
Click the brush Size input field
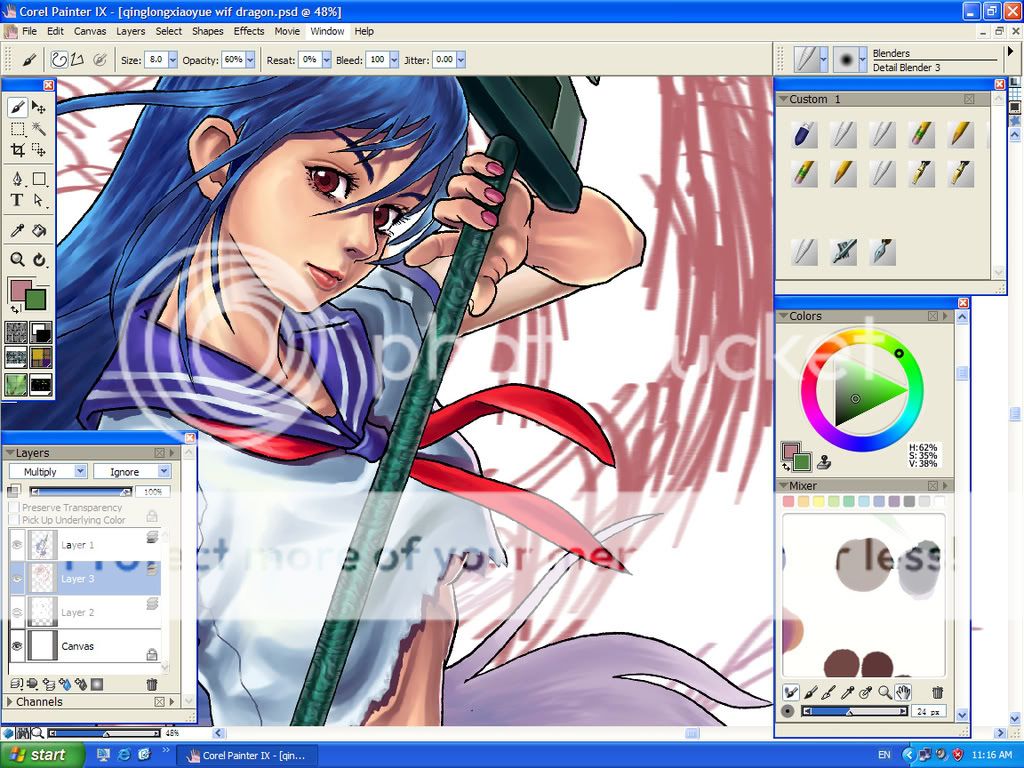pos(155,60)
